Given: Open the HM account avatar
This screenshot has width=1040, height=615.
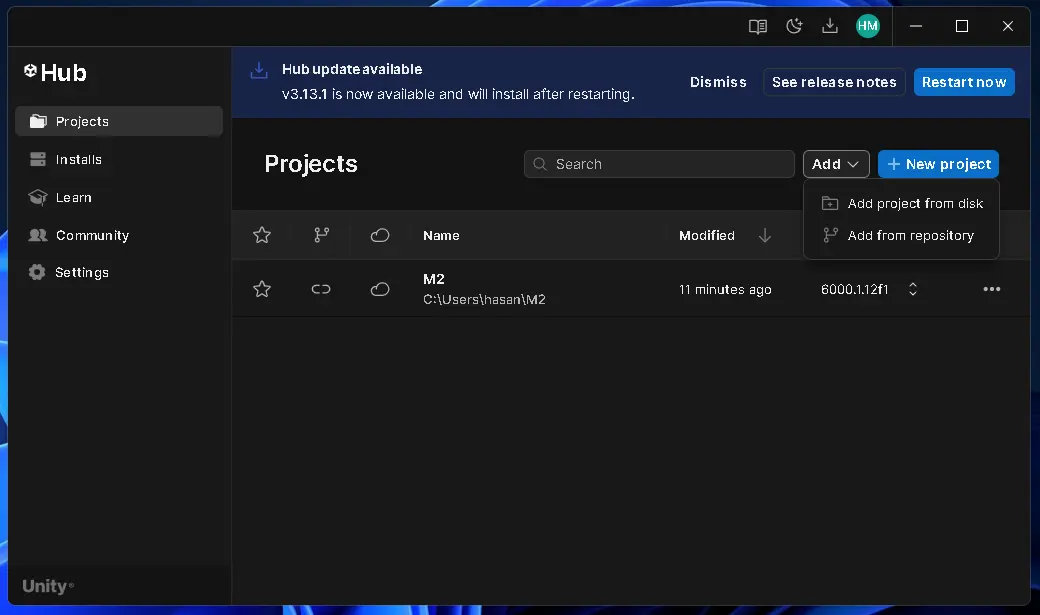Looking at the screenshot, I should [868, 26].
